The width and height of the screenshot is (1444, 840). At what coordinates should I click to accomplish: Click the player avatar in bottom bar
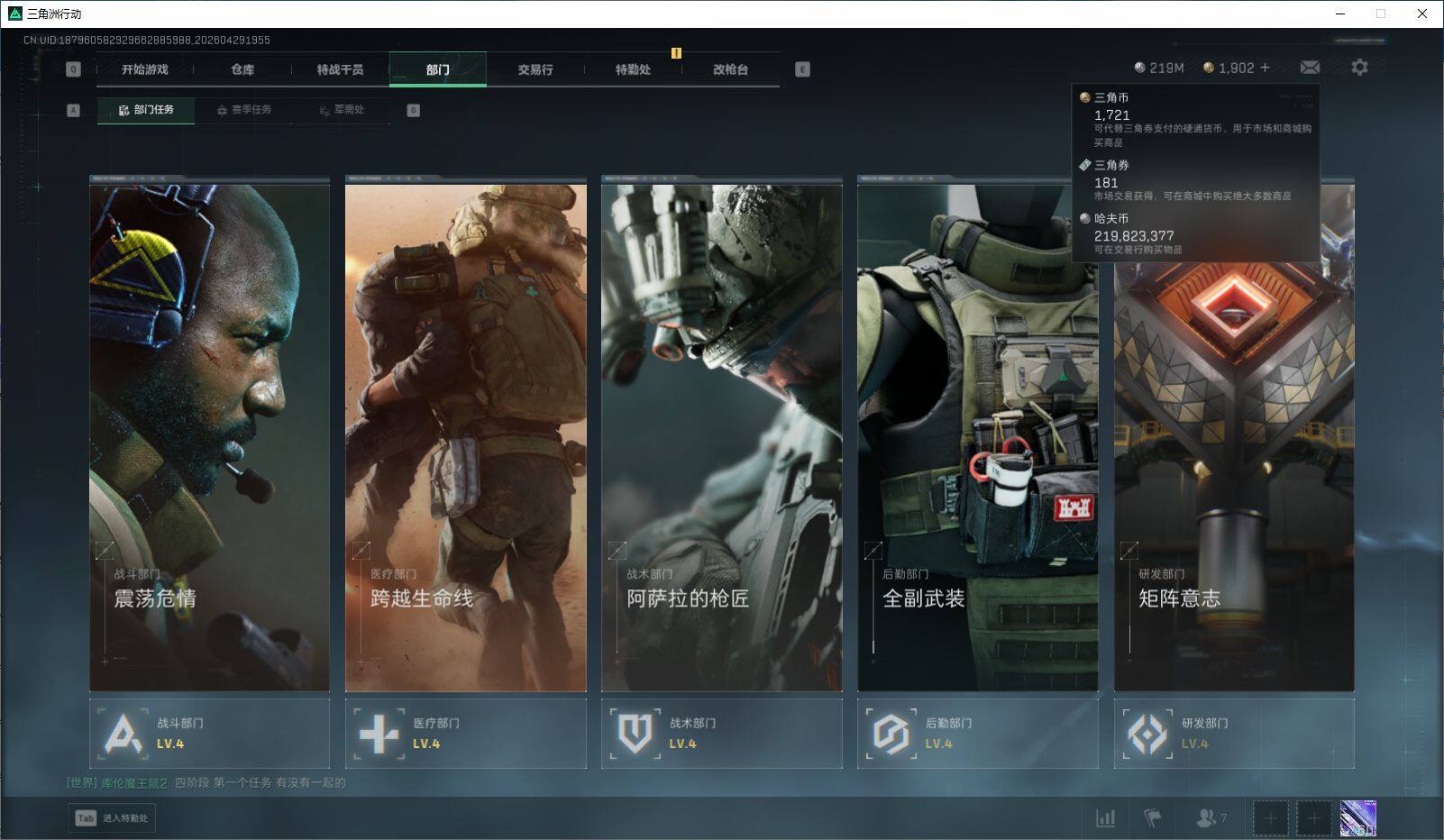(1357, 818)
